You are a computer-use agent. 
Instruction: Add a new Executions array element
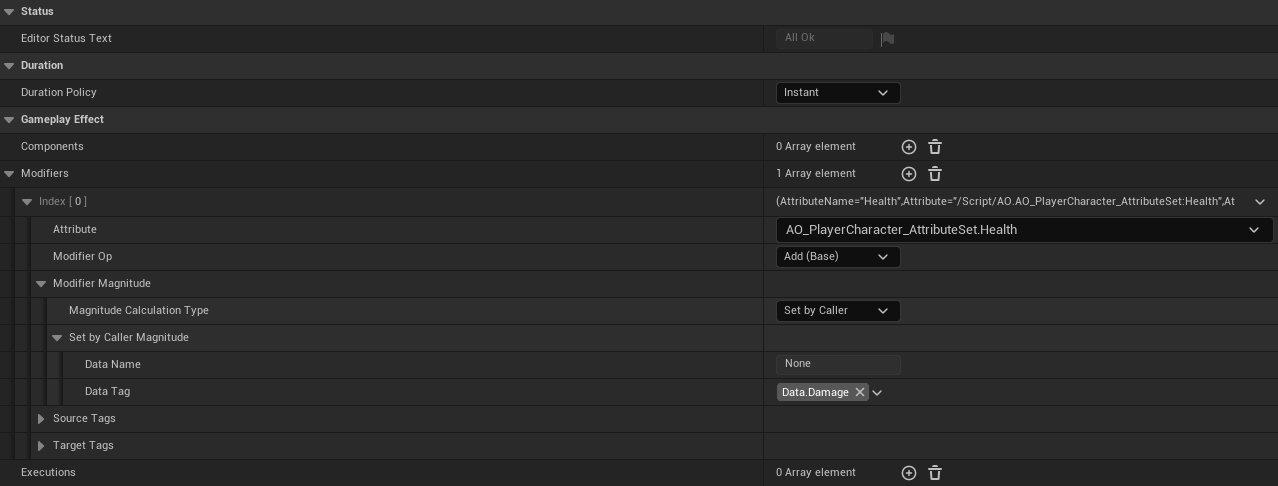click(x=909, y=473)
